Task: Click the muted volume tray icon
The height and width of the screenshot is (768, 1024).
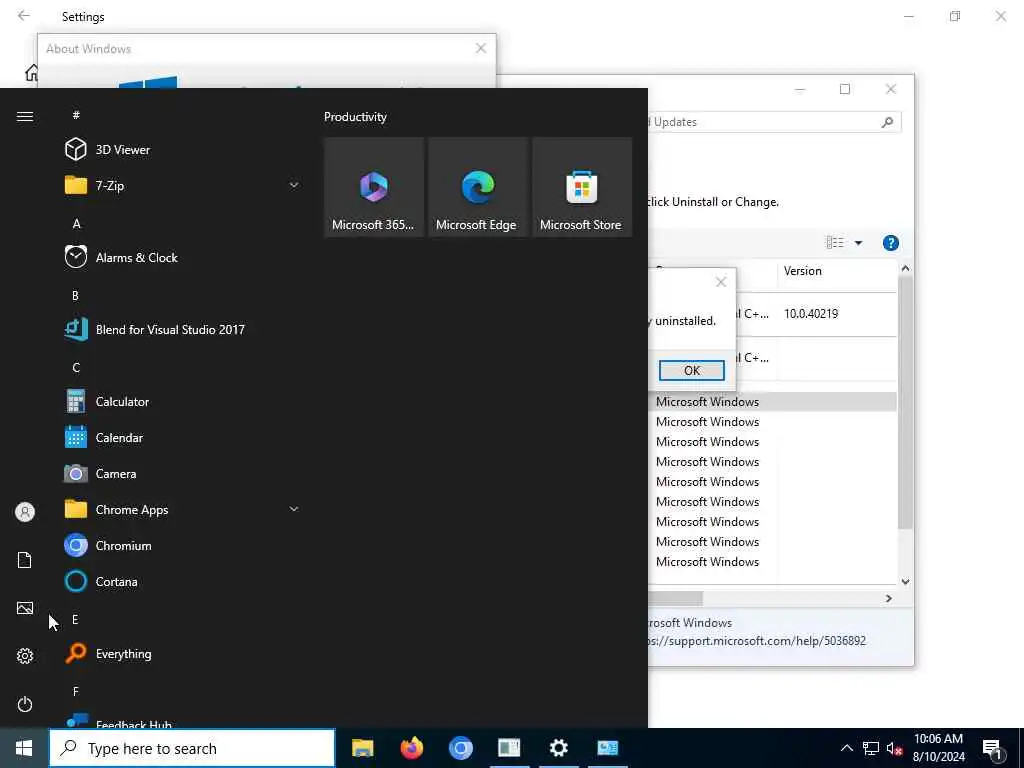Action: point(894,748)
